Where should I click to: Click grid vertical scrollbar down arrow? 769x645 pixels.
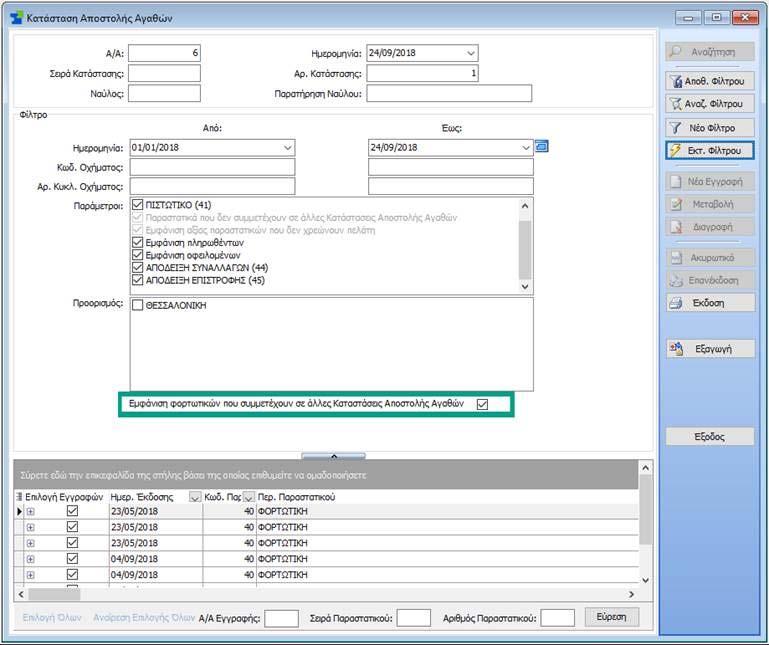click(x=645, y=580)
